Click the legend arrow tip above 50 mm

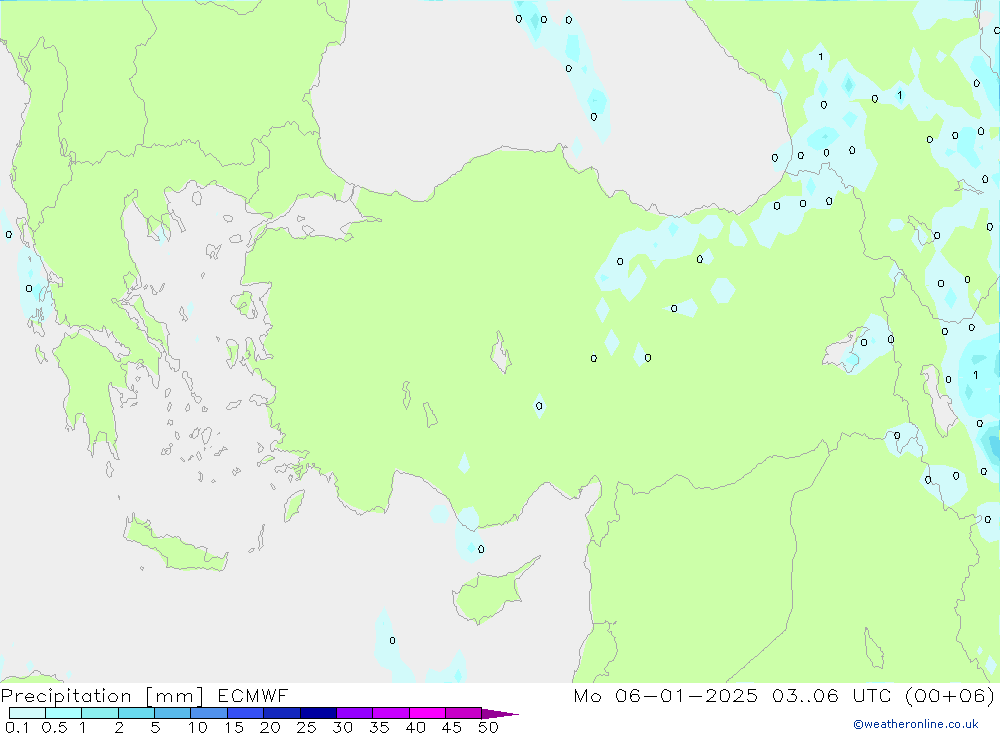click(501, 714)
